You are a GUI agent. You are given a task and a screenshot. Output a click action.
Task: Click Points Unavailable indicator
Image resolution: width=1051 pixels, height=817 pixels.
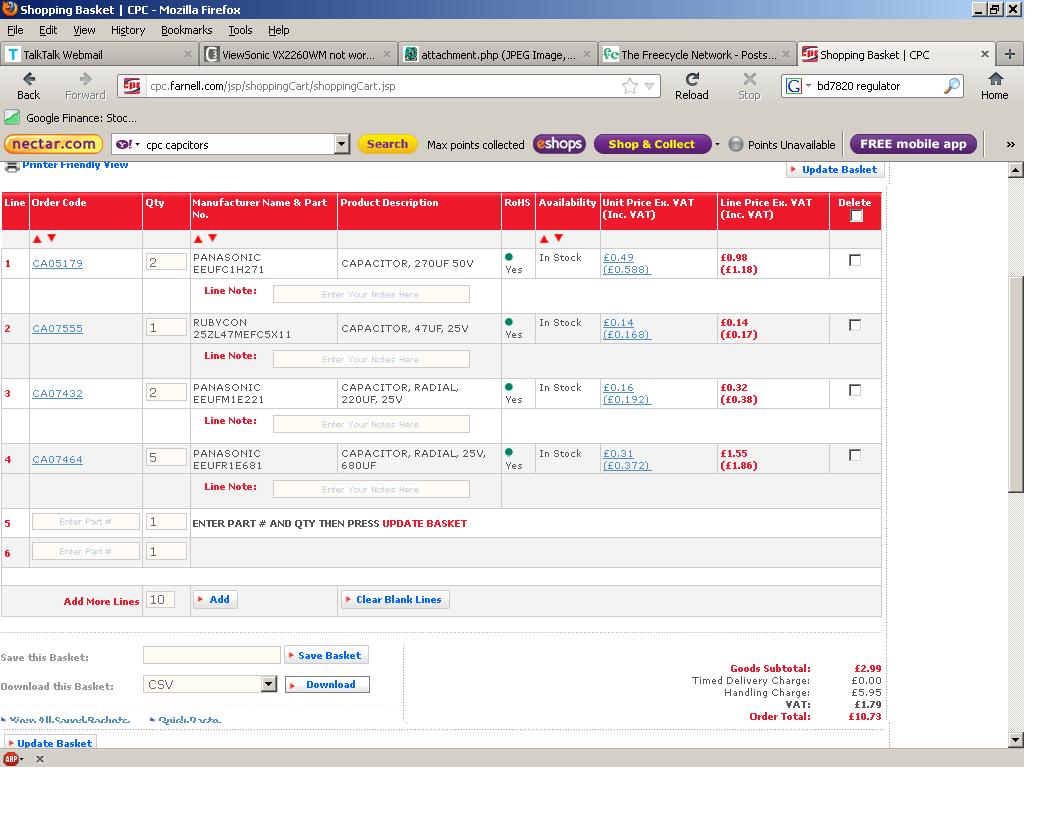click(782, 145)
